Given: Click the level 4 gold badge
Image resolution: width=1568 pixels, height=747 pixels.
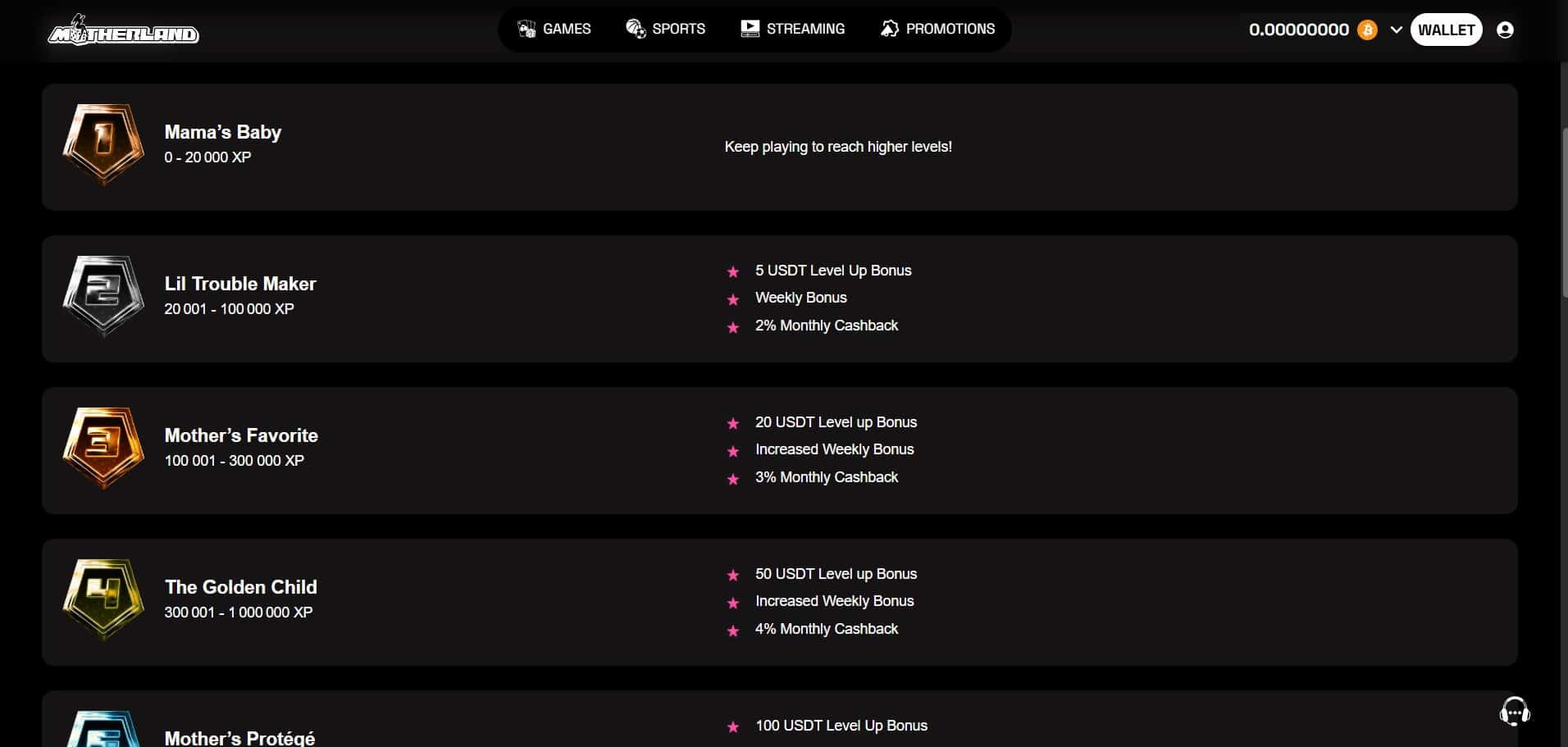Looking at the screenshot, I should (103, 599).
